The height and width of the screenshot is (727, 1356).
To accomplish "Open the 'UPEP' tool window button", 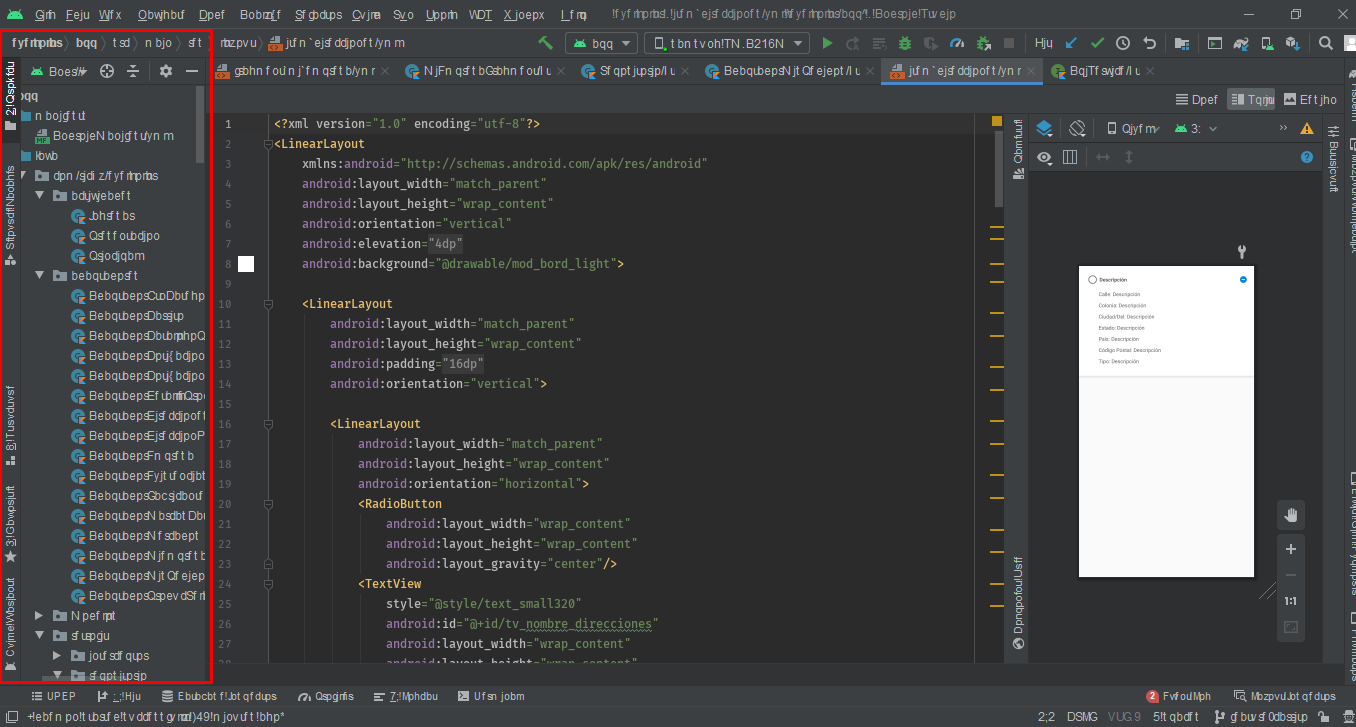I will point(53,696).
